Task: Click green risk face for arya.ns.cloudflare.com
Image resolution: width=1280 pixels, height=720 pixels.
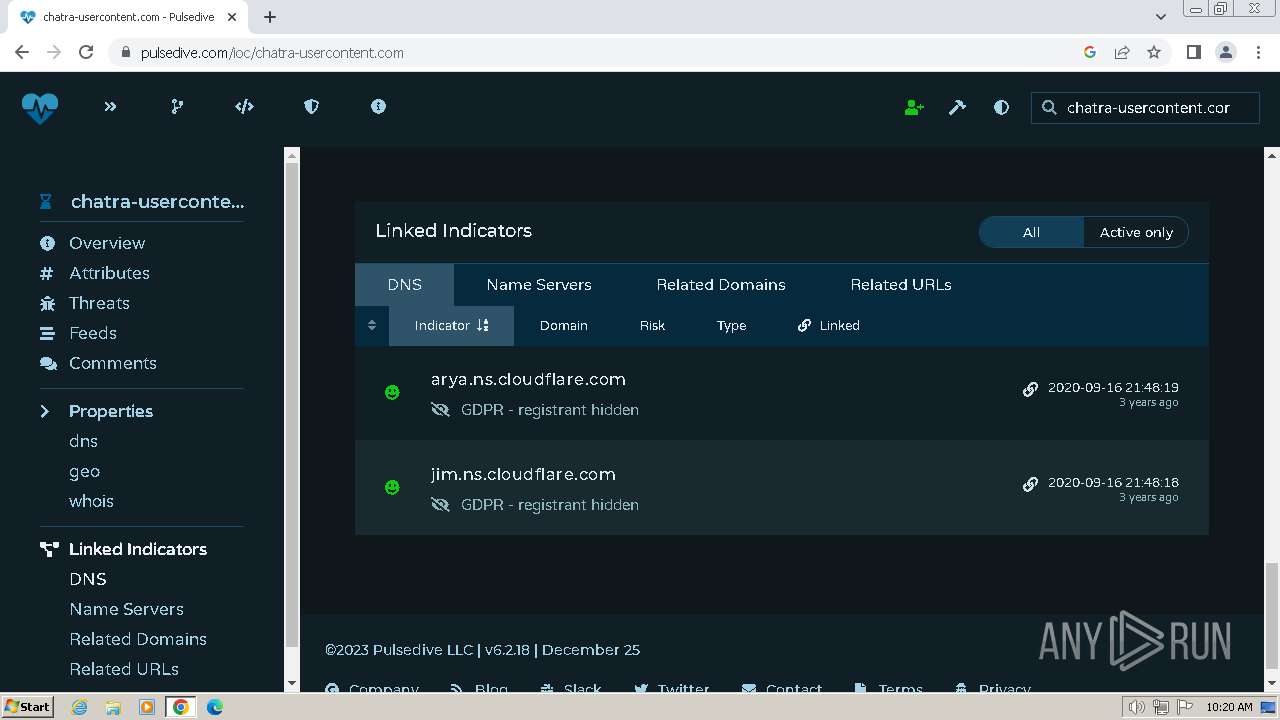Action: point(392,393)
